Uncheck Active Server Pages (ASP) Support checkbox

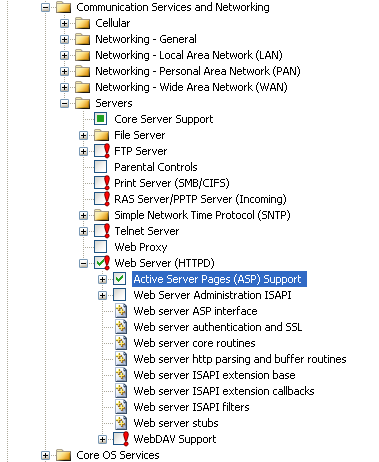click(119, 279)
